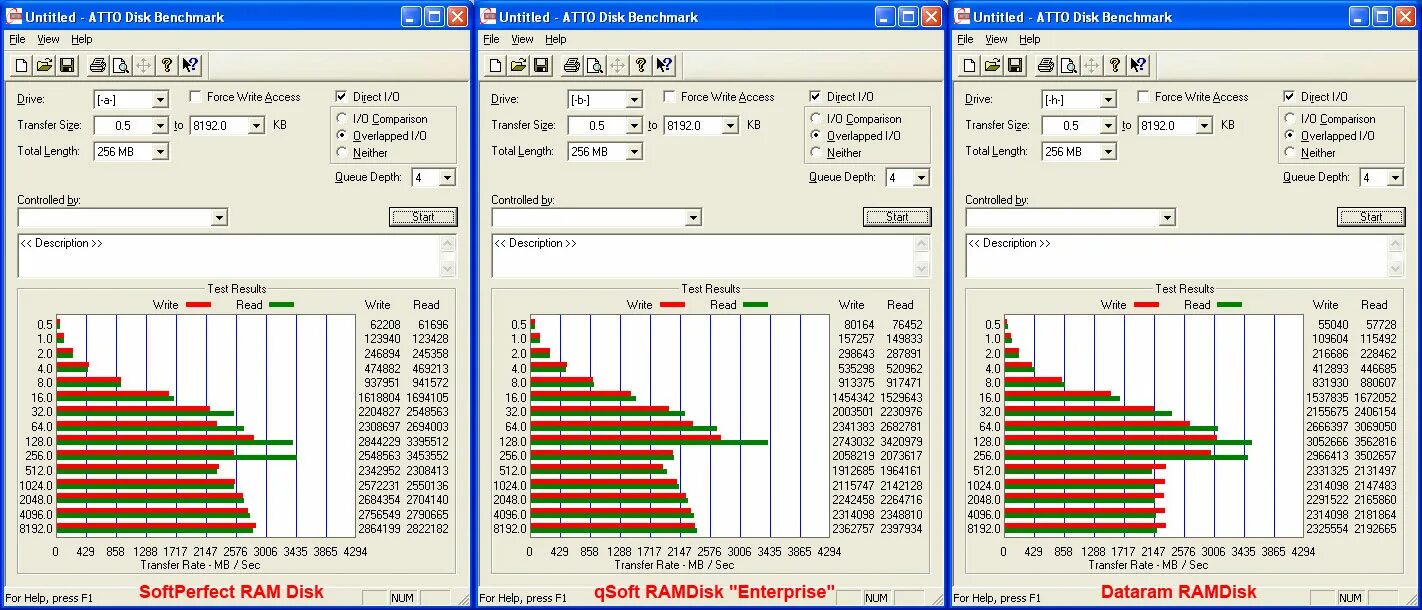
Task: Click New file icon in Dataram window
Action: [969, 65]
